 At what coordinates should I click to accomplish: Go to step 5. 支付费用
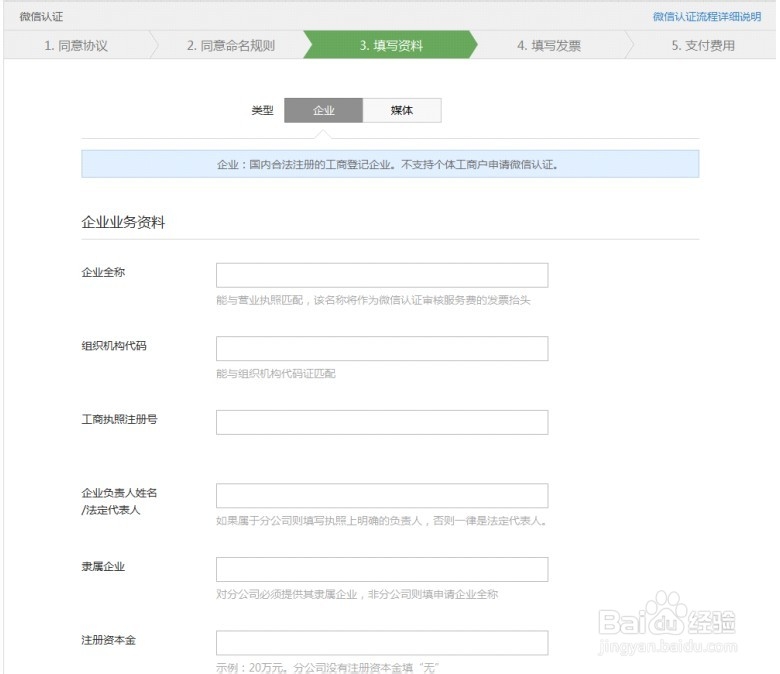(703, 45)
